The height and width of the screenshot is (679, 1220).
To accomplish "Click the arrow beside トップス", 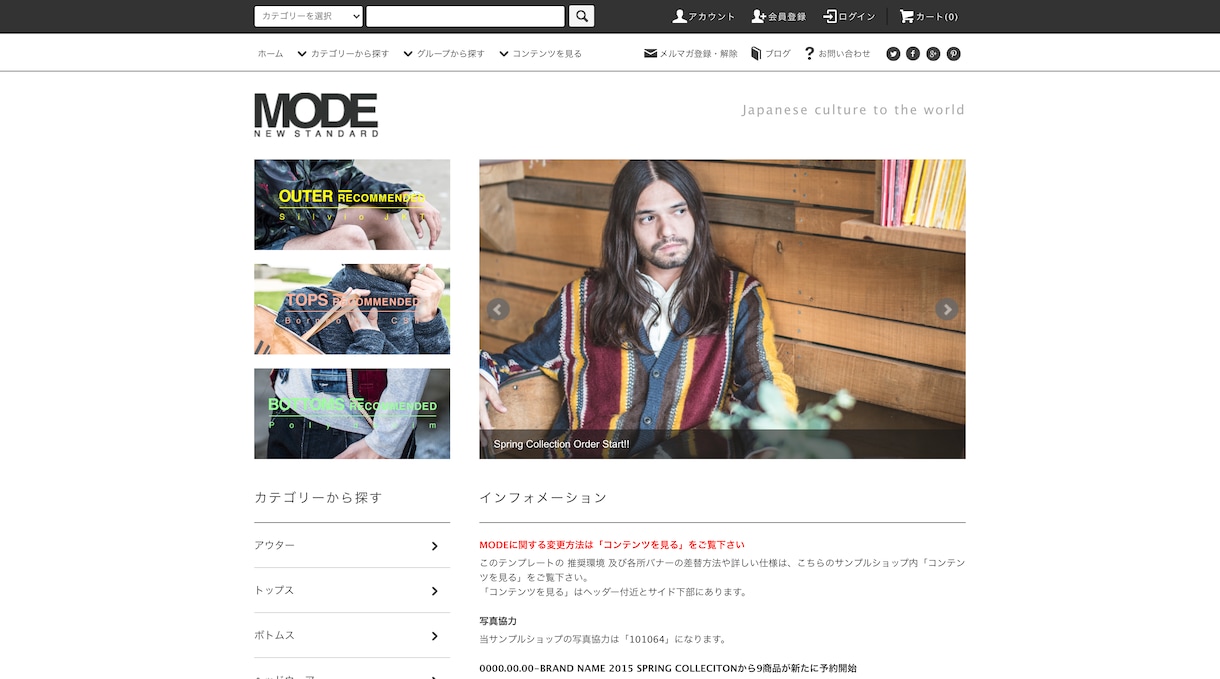I will coord(434,591).
